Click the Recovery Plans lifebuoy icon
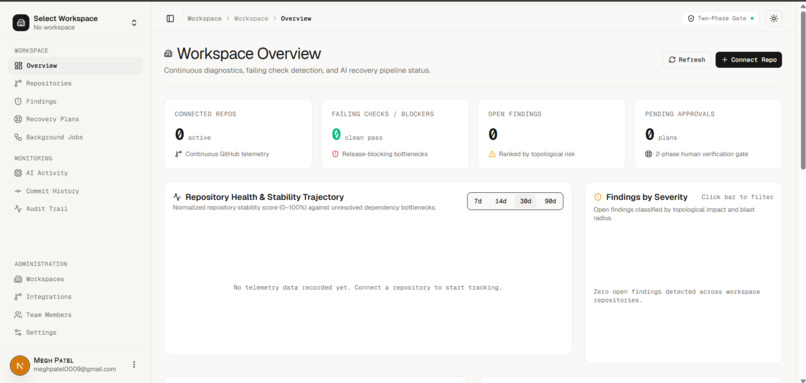 point(18,119)
